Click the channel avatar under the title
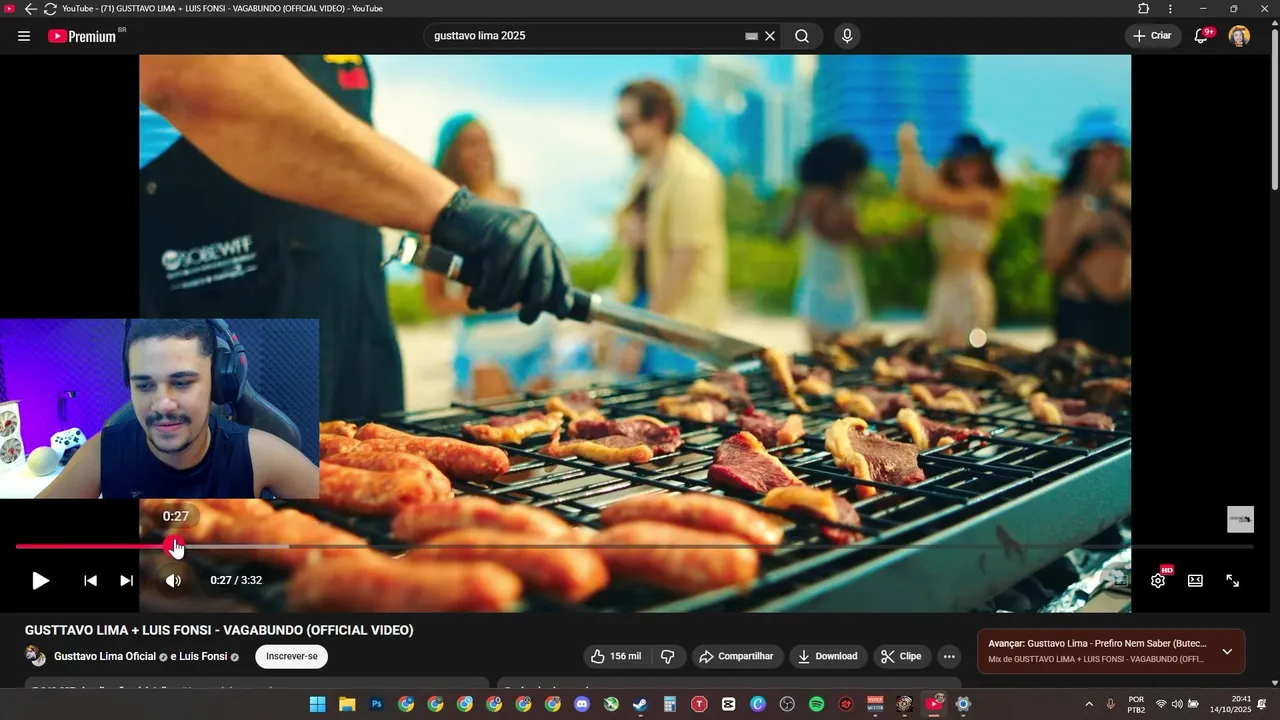The width and height of the screenshot is (1280, 720). [35, 656]
